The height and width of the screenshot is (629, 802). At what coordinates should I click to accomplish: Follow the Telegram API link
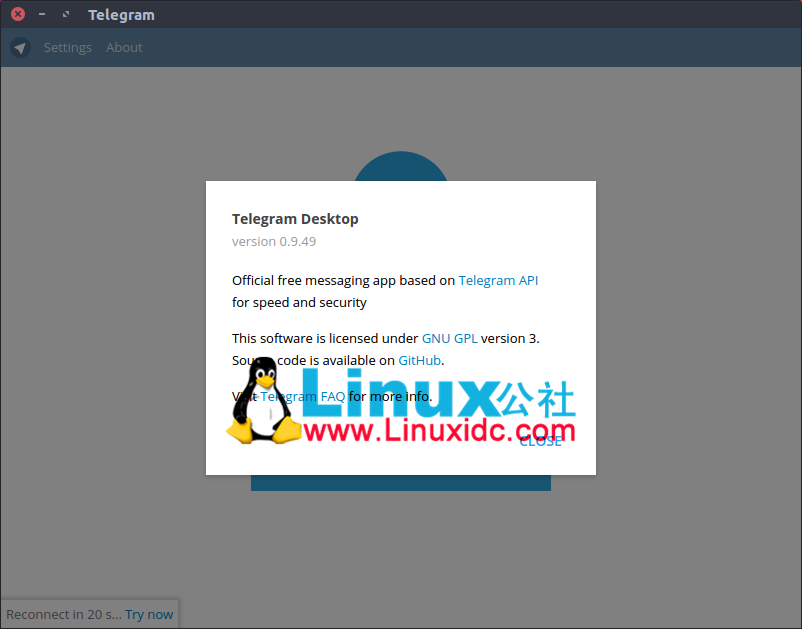click(498, 280)
